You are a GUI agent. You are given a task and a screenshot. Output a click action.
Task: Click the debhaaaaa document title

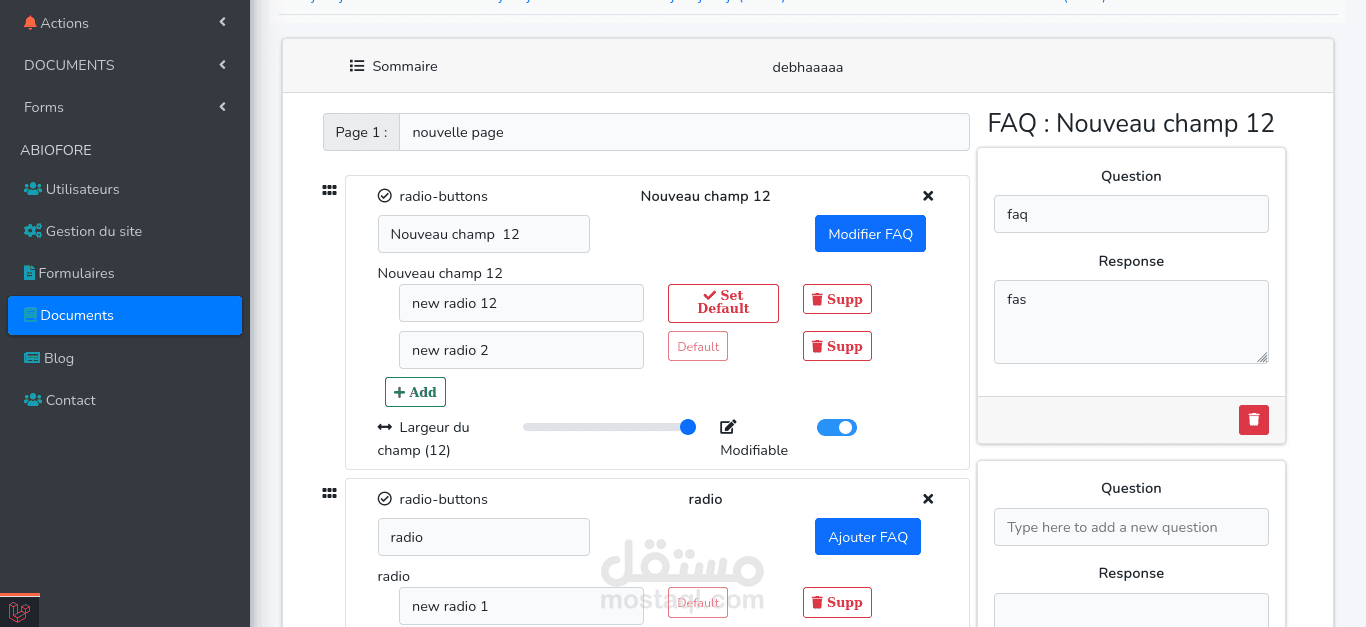tap(808, 67)
